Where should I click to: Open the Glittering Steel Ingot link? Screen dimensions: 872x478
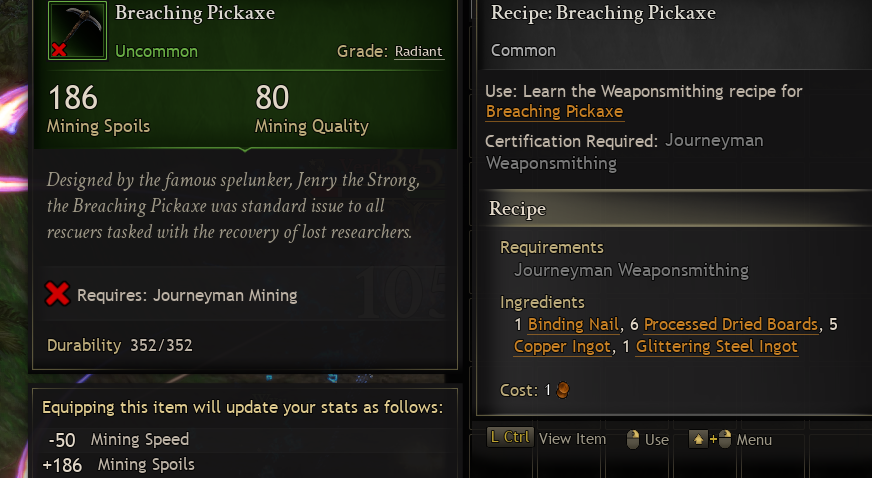716,346
